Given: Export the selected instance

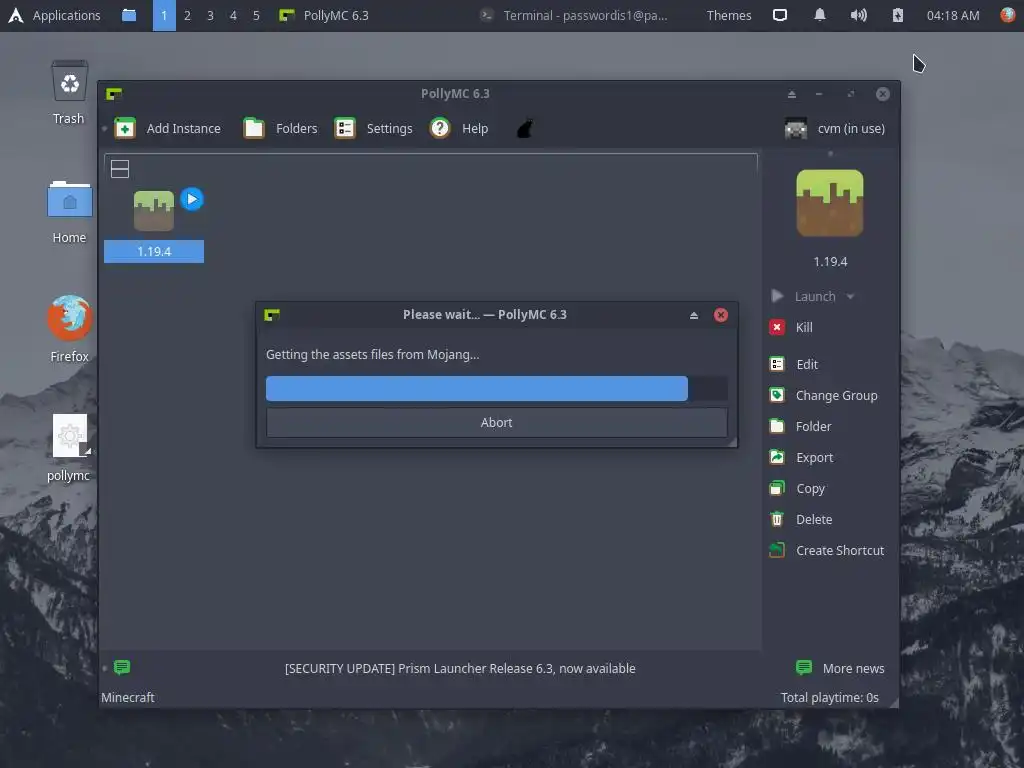Looking at the screenshot, I should [x=801, y=457].
